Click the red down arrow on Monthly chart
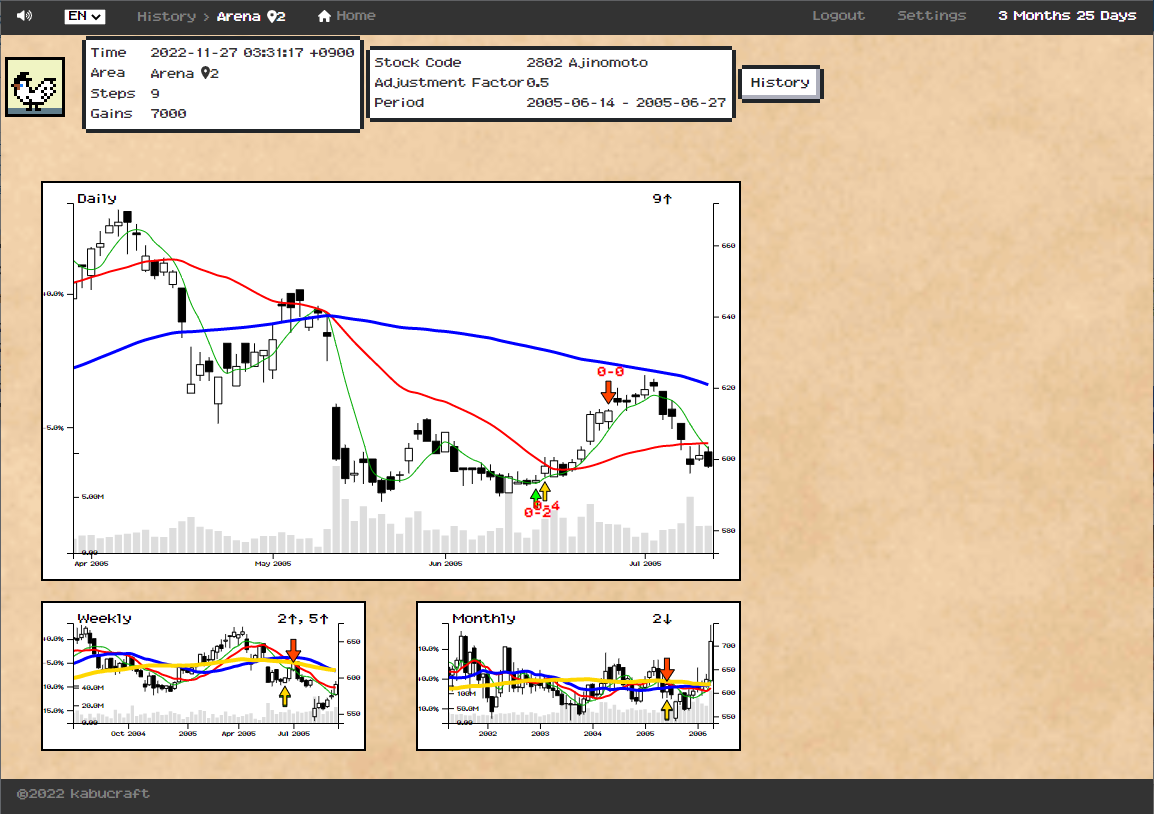Screen dimensions: 1154x814 tap(667, 669)
